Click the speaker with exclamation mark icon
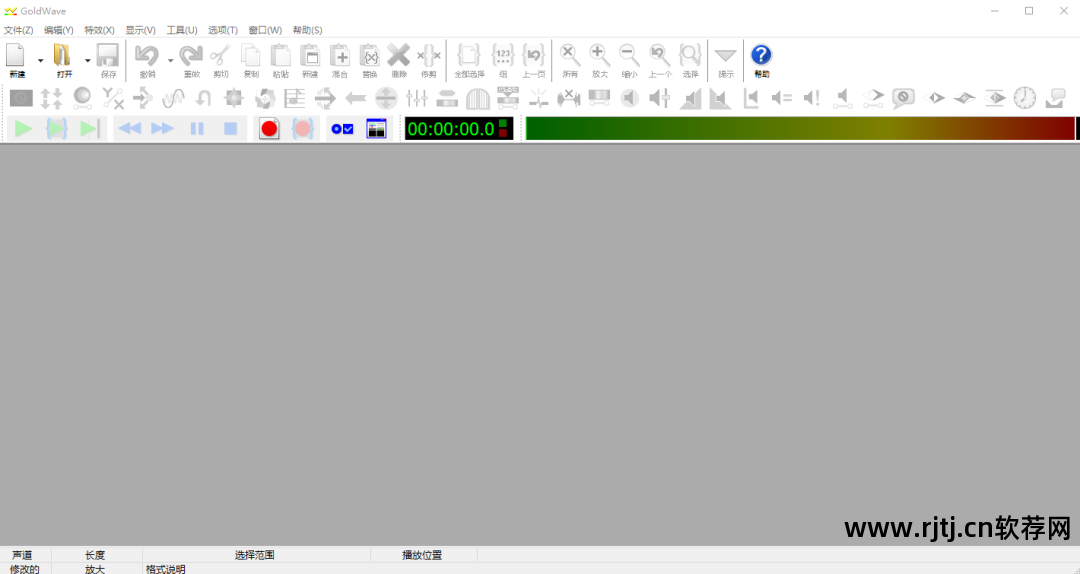Image resolution: width=1080 pixels, height=574 pixels. tap(811, 98)
